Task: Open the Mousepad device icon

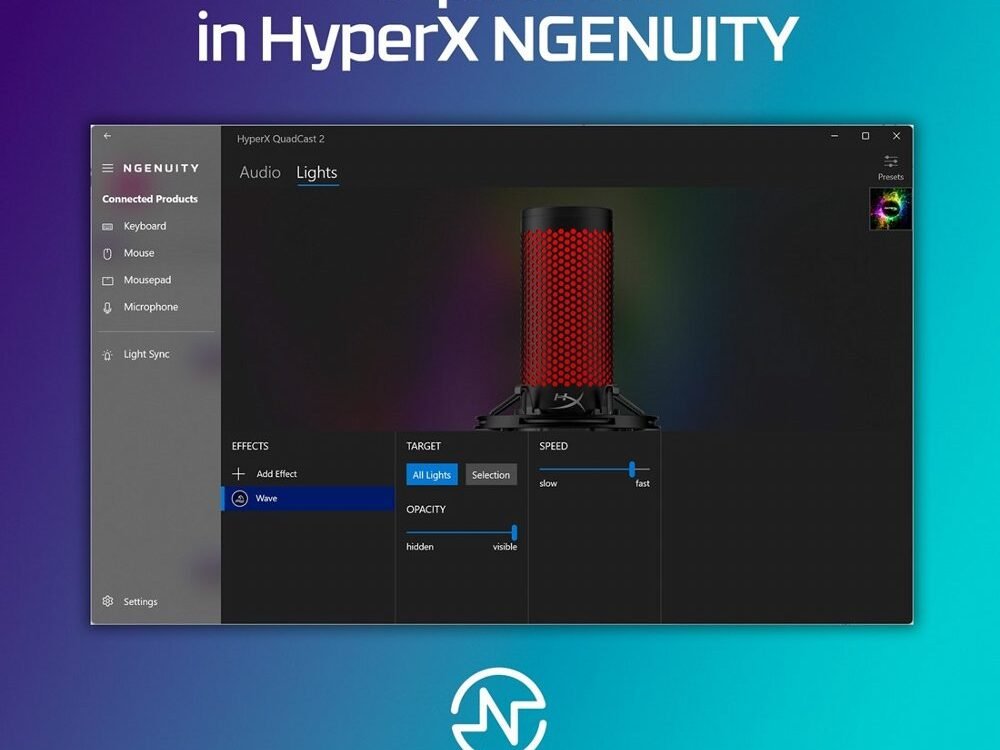Action: tap(108, 281)
